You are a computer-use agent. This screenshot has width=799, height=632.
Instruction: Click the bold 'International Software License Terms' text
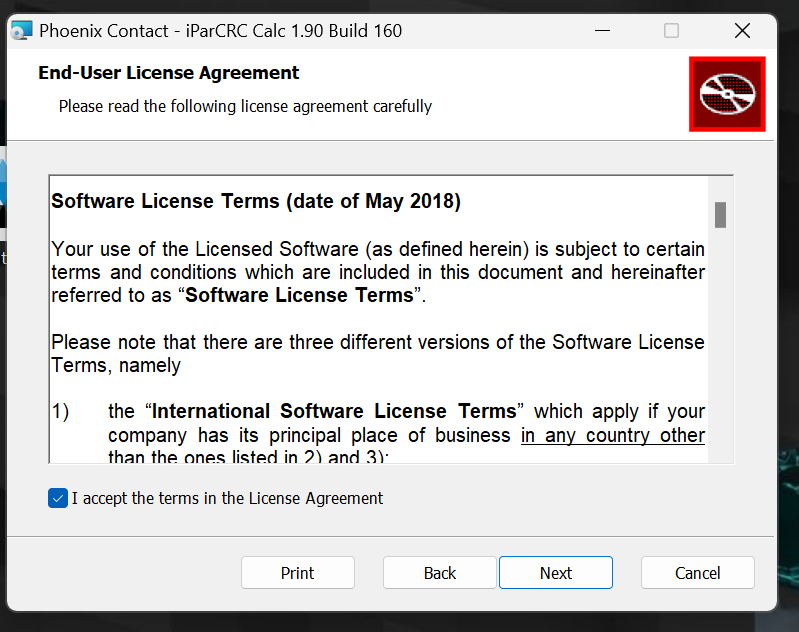click(x=334, y=411)
